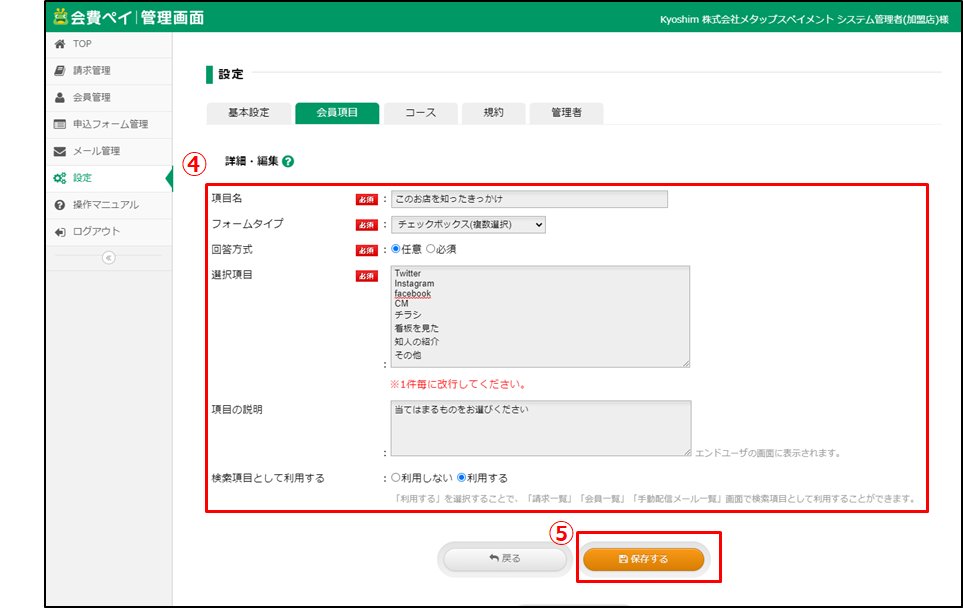Viewport: 963px width, 608px height.
Task: Click the 請求管理 book icon
Action: [x=60, y=71]
